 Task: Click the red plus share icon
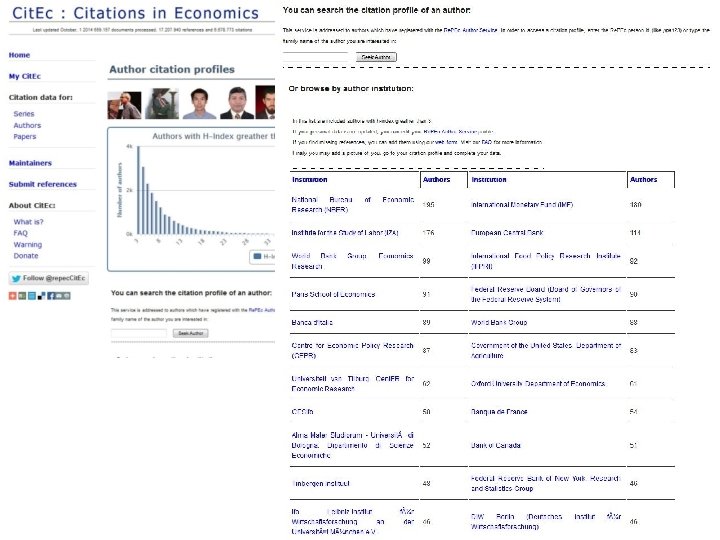coord(12,296)
